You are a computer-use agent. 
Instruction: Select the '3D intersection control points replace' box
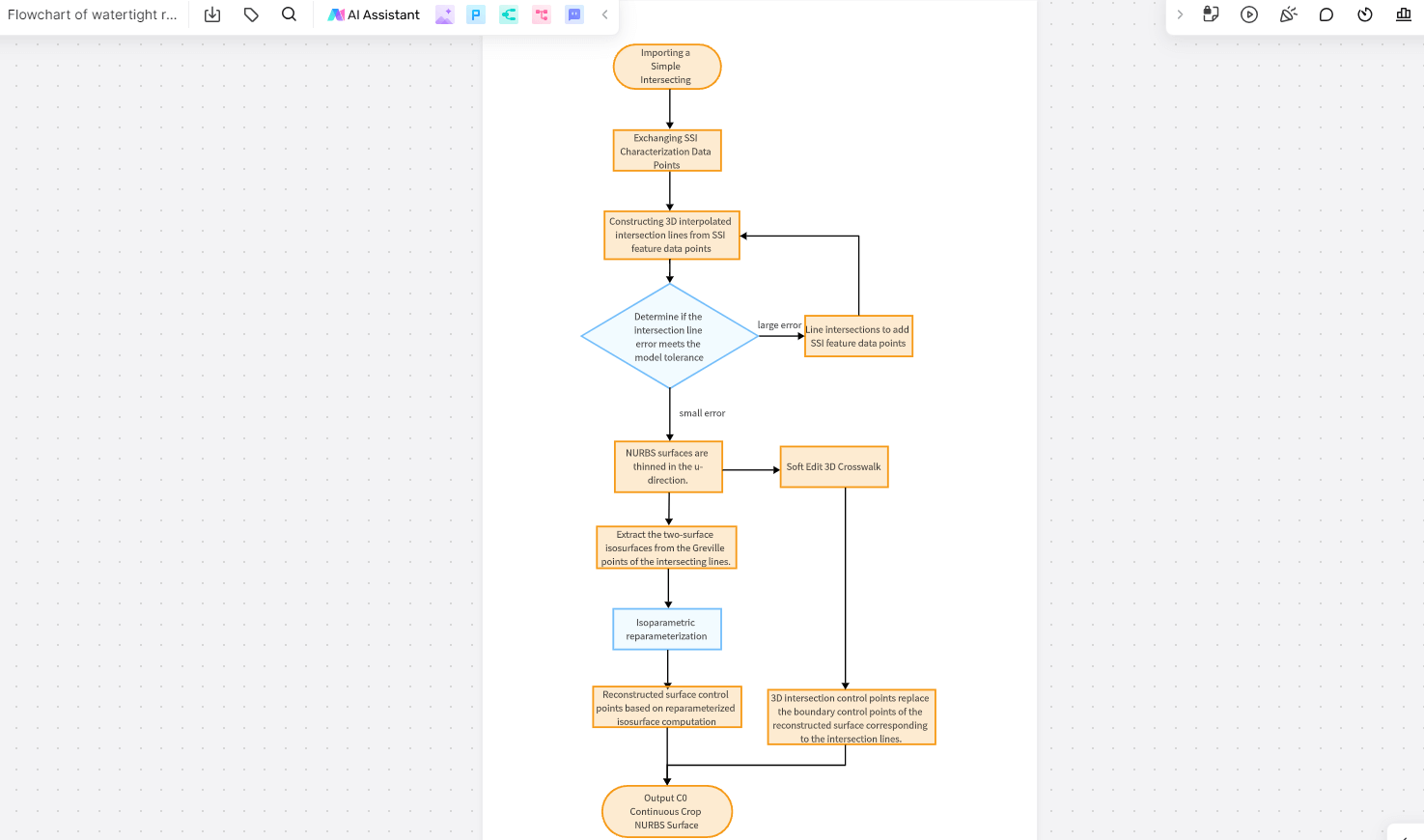tap(852, 716)
